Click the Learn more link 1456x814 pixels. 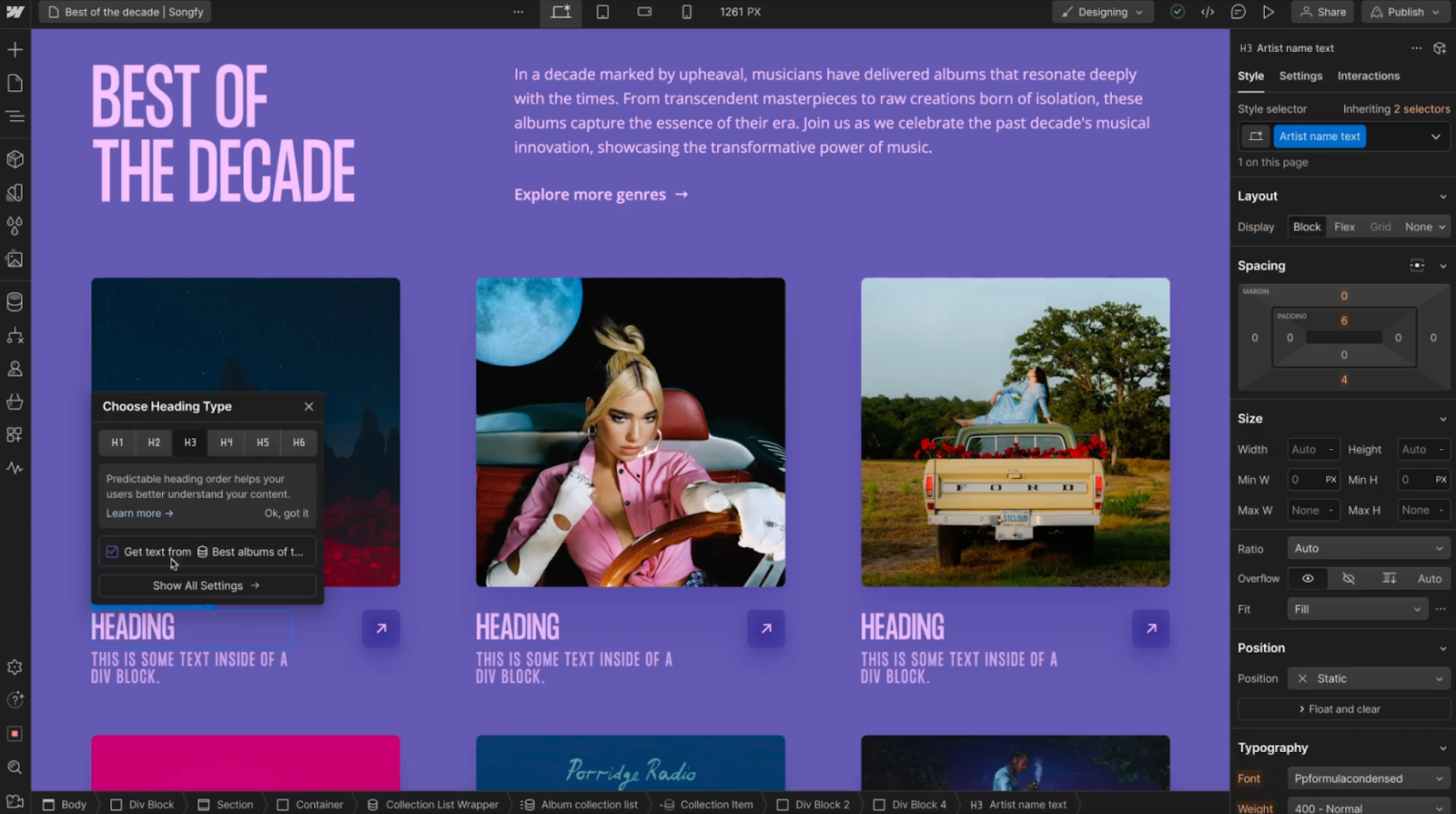139,514
